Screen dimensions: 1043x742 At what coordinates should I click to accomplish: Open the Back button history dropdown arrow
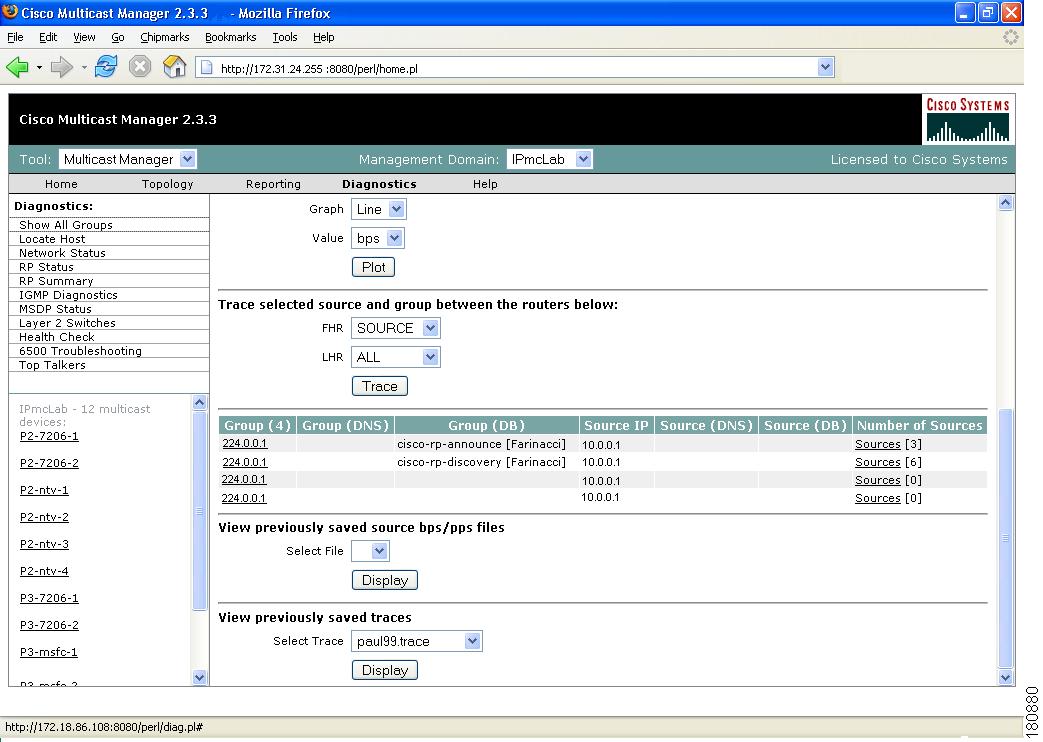click(x=39, y=67)
